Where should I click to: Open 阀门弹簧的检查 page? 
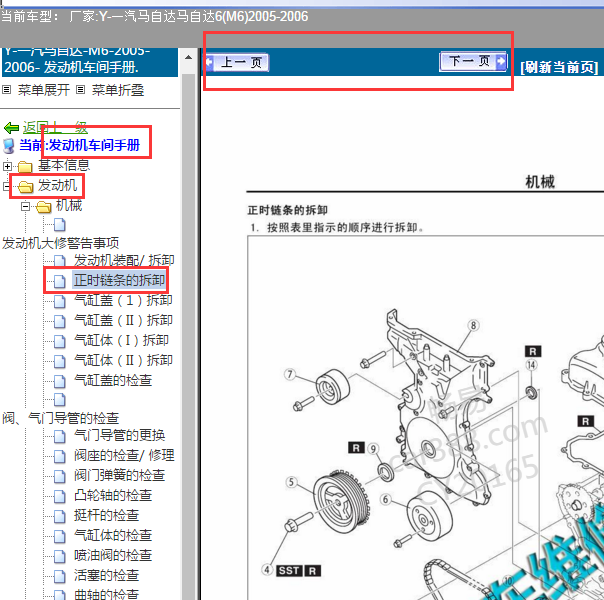tap(119, 475)
